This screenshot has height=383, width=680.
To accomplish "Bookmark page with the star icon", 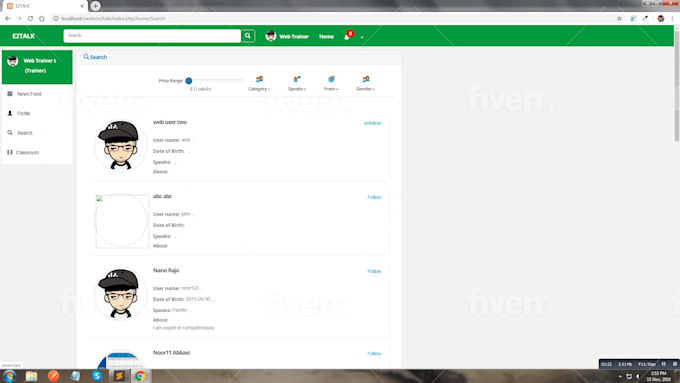I will 619,19.
